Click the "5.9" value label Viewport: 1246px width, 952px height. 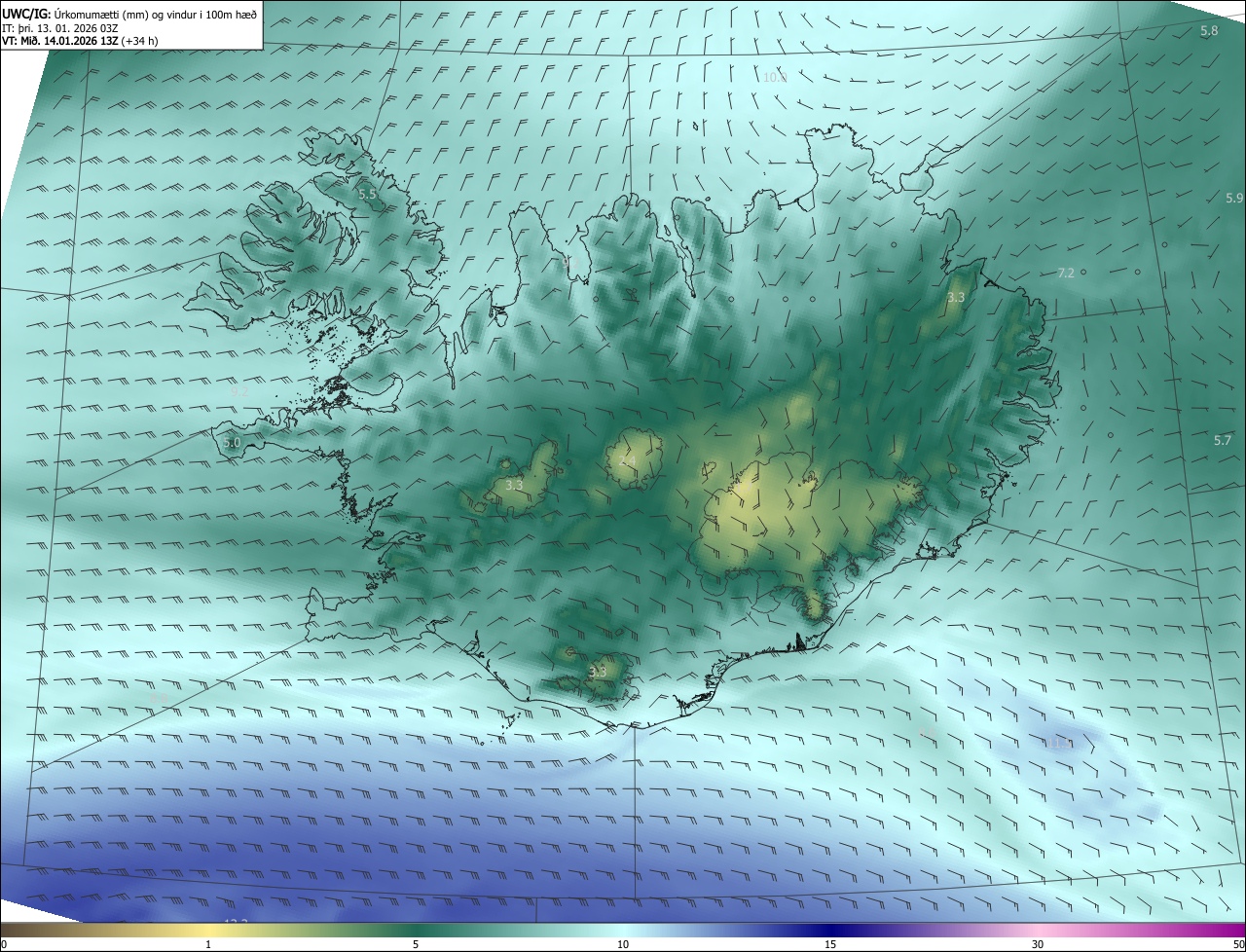point(1234,199)
